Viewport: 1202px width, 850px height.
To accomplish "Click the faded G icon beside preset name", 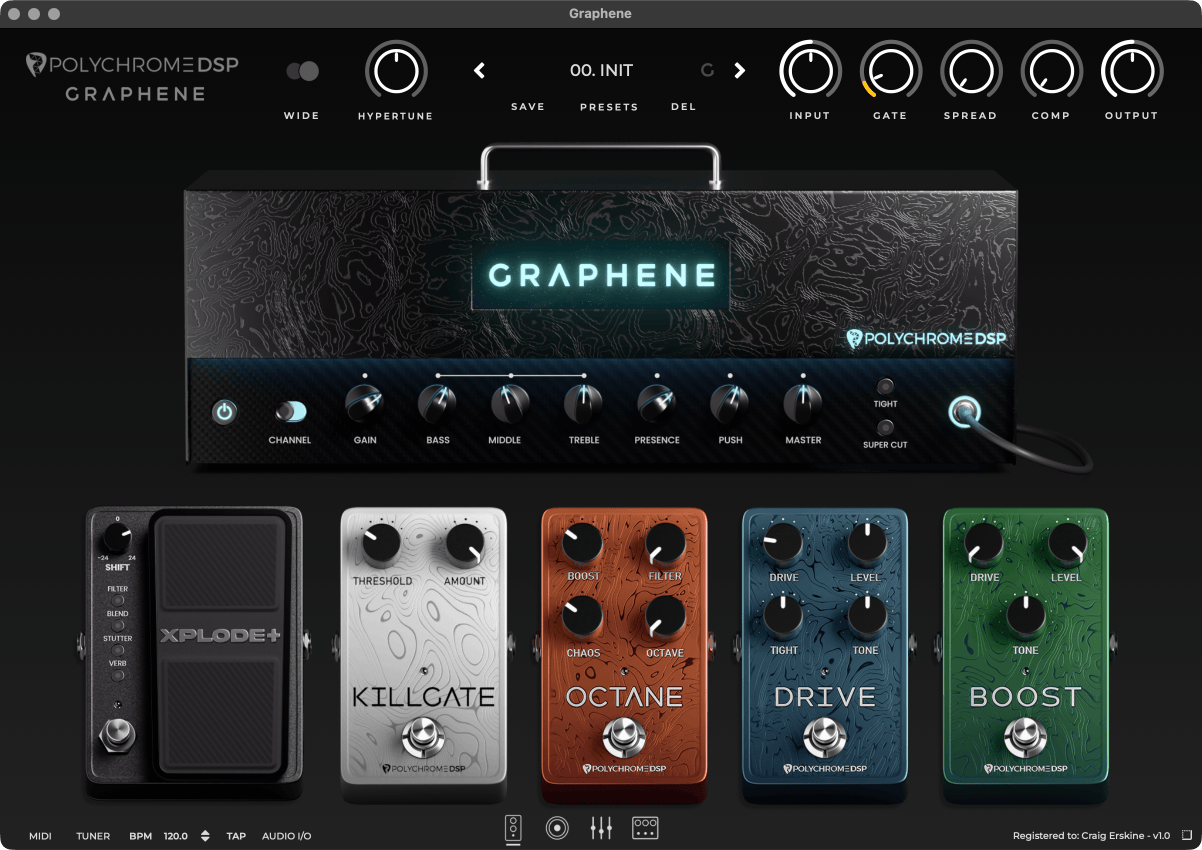I will pyautogui.click(x=707, y=70).
